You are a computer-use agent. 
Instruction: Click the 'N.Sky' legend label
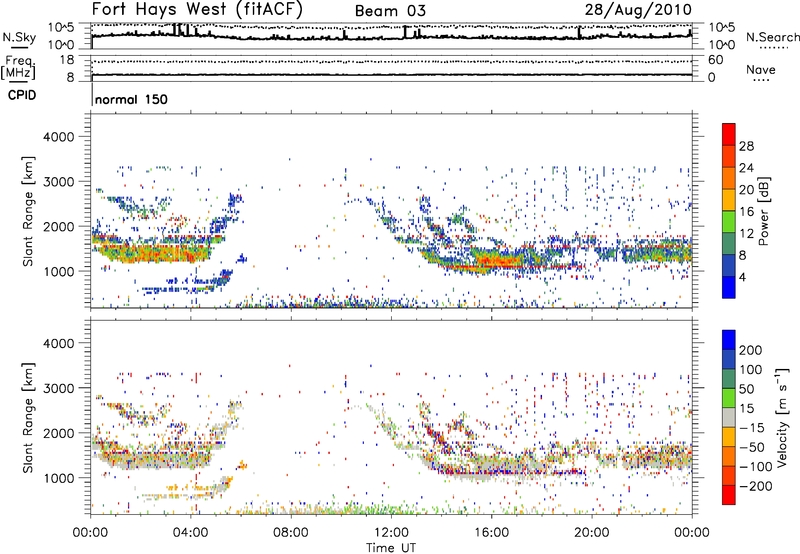(19, 37)
